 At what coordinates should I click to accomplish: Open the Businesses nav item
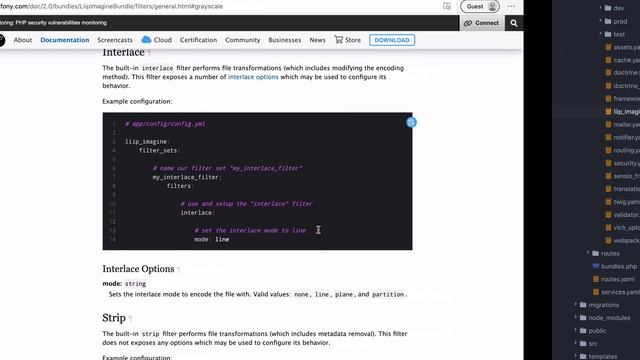click(x=284, y=40)
